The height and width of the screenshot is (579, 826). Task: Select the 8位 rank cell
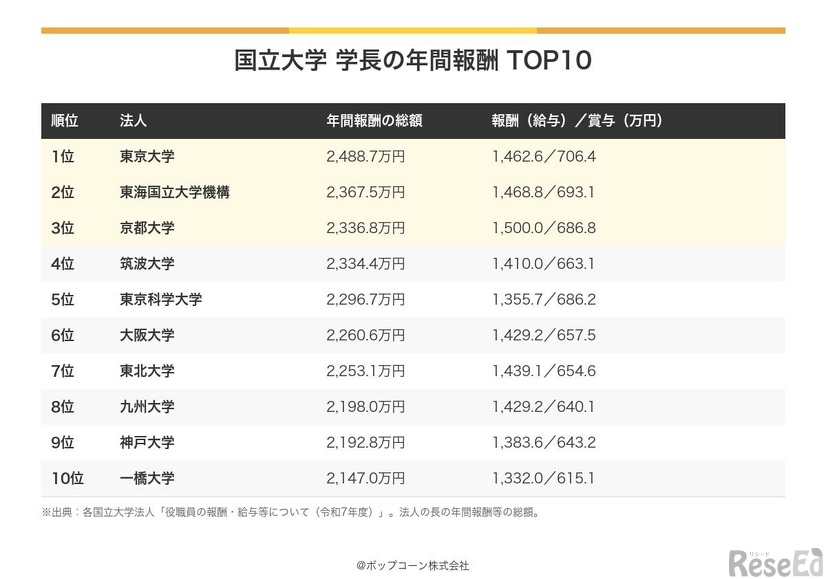[62, 407]
